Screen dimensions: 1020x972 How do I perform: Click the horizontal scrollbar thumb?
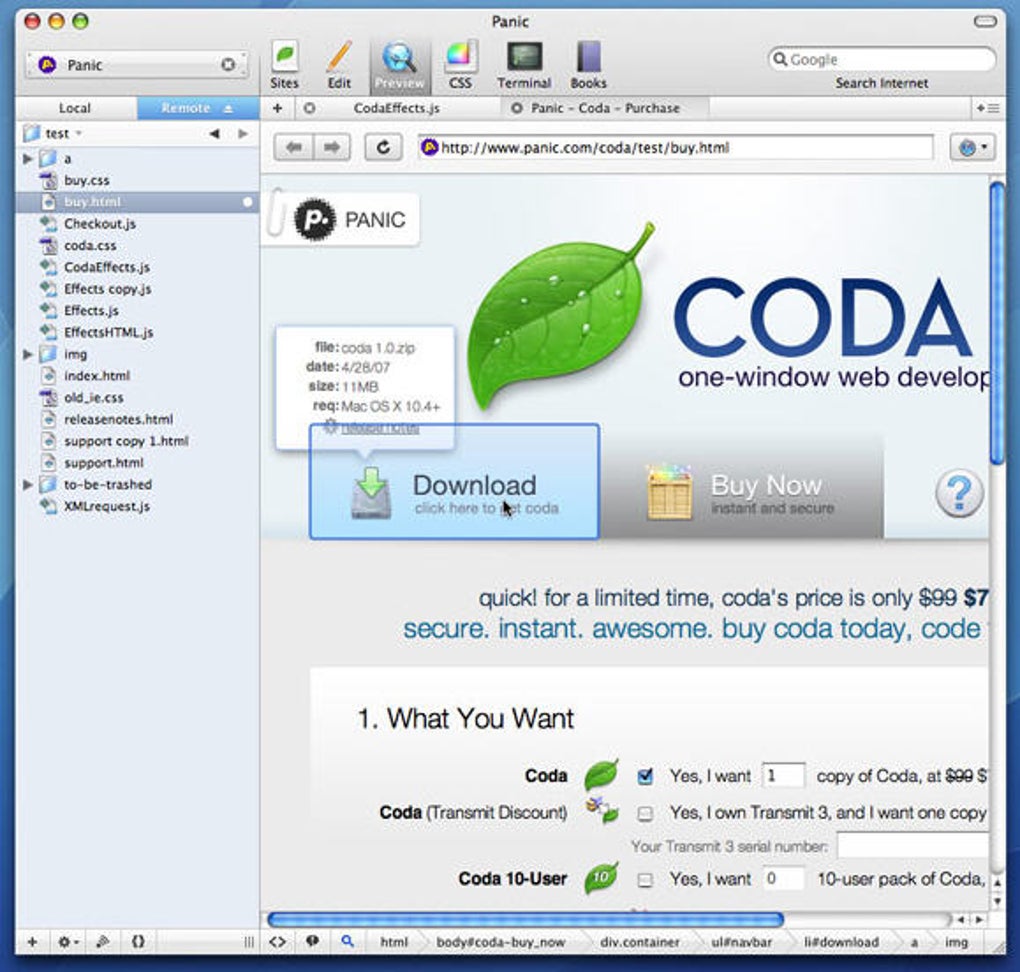(526, 919)
